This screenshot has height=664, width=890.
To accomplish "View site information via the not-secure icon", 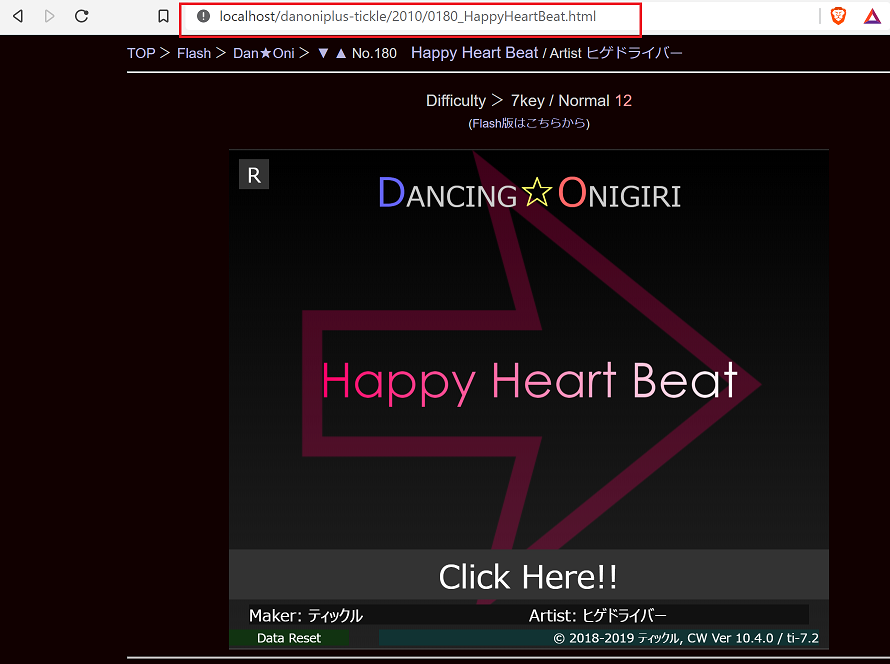I will 203,16.
